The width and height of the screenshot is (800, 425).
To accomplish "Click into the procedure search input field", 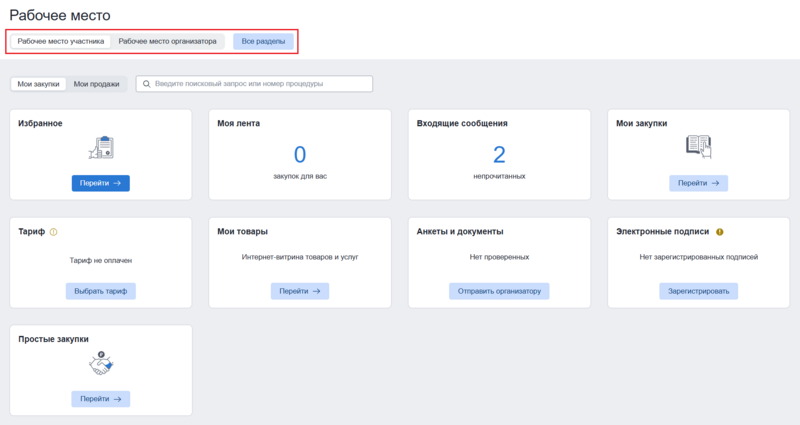I will (x=260, y=84).
